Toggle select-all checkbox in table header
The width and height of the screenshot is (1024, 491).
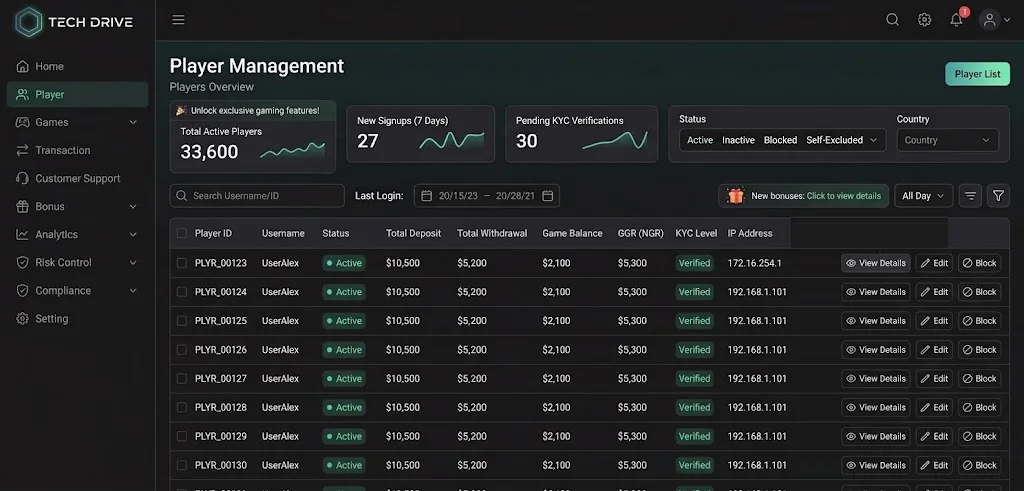pyautogui.click(x=182, y=233)
